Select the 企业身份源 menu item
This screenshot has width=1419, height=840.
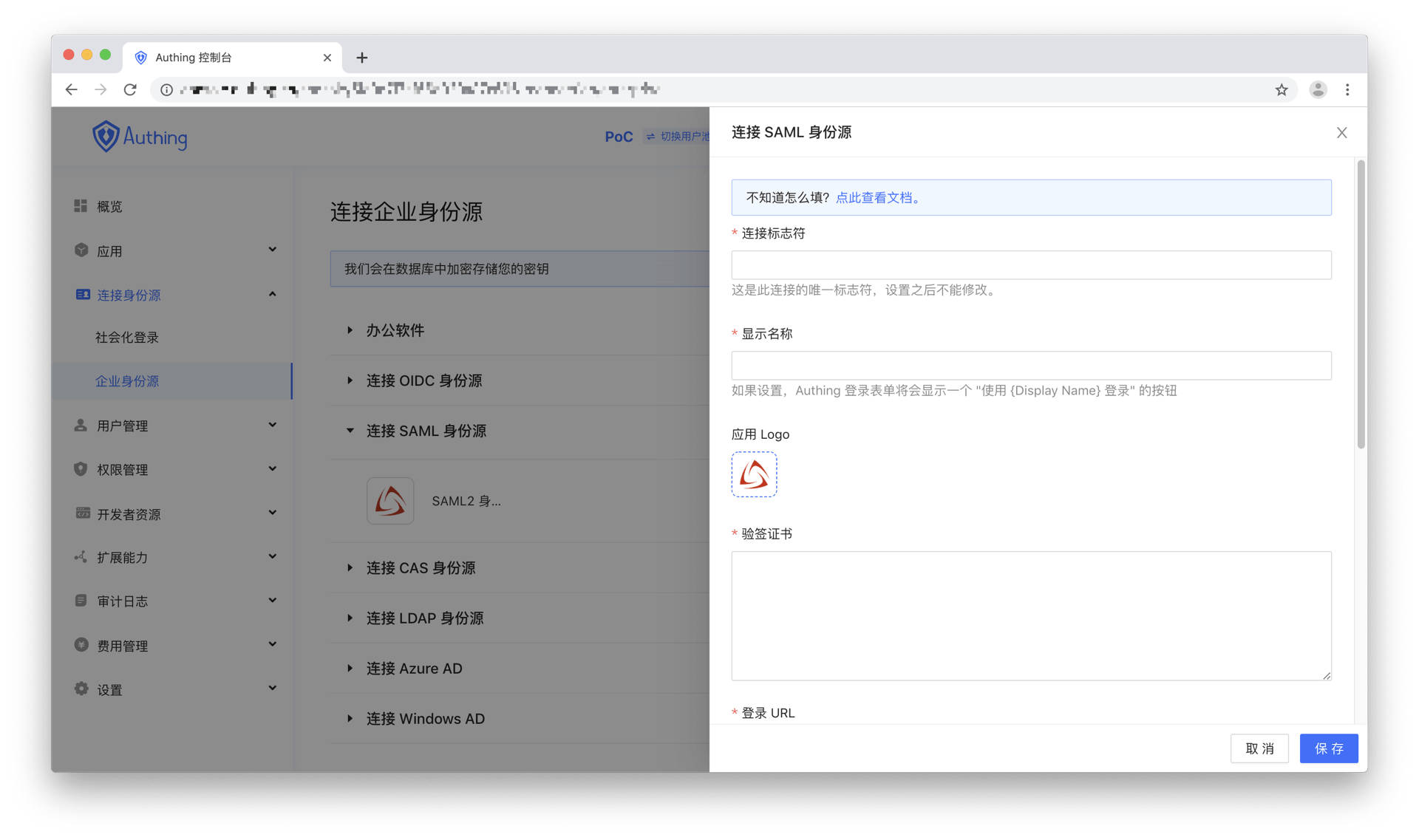point(127,381)
